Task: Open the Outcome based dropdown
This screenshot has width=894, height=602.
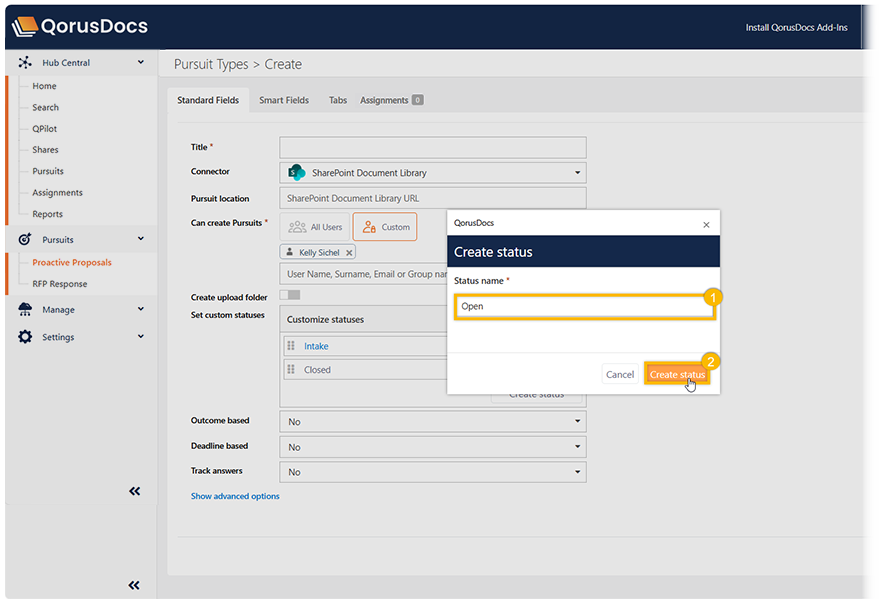Action: tap(432, 422)
